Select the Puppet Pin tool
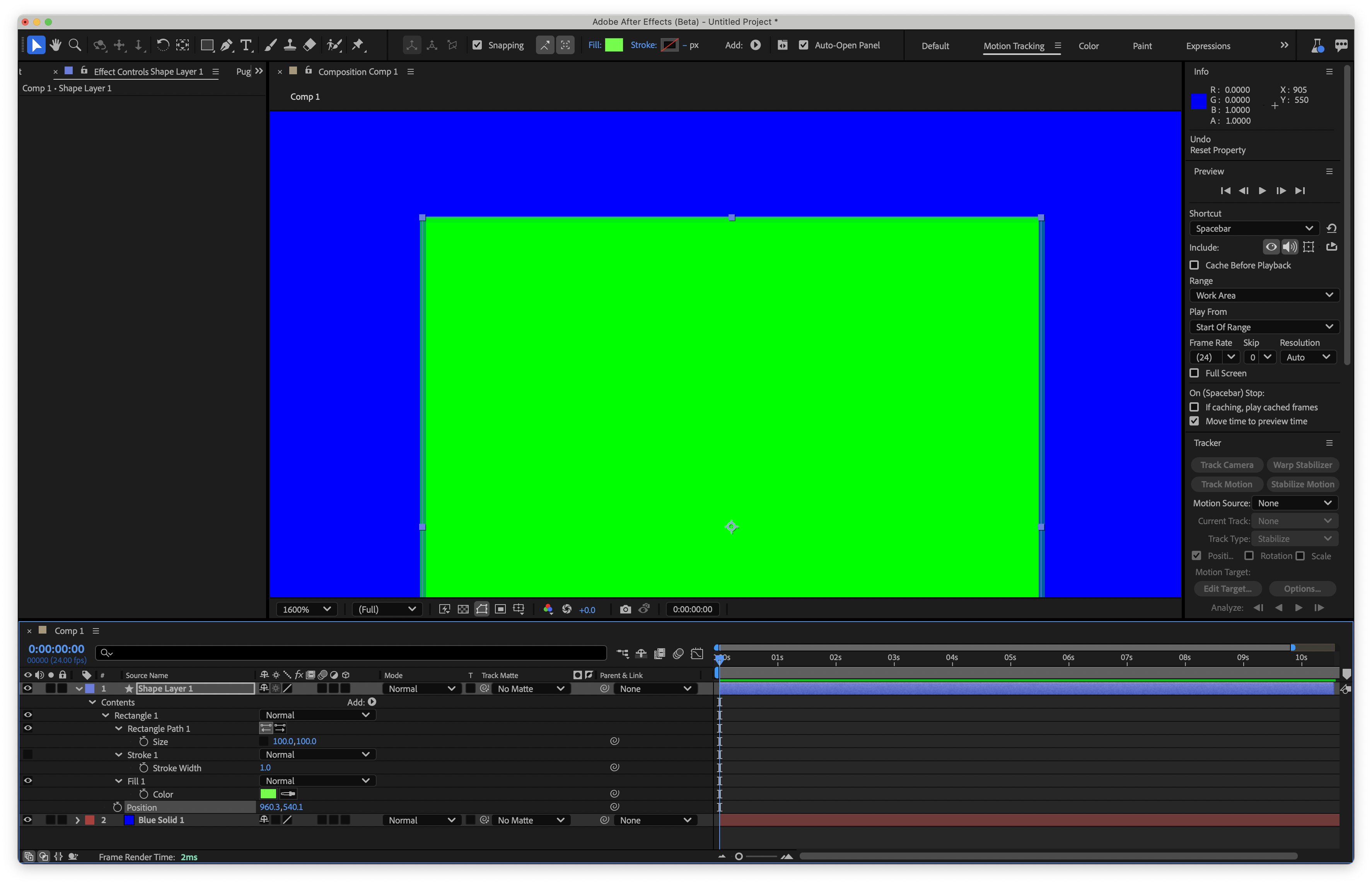Image resolution: width=1372 pixels, height=885 pixels. point(358,45)
